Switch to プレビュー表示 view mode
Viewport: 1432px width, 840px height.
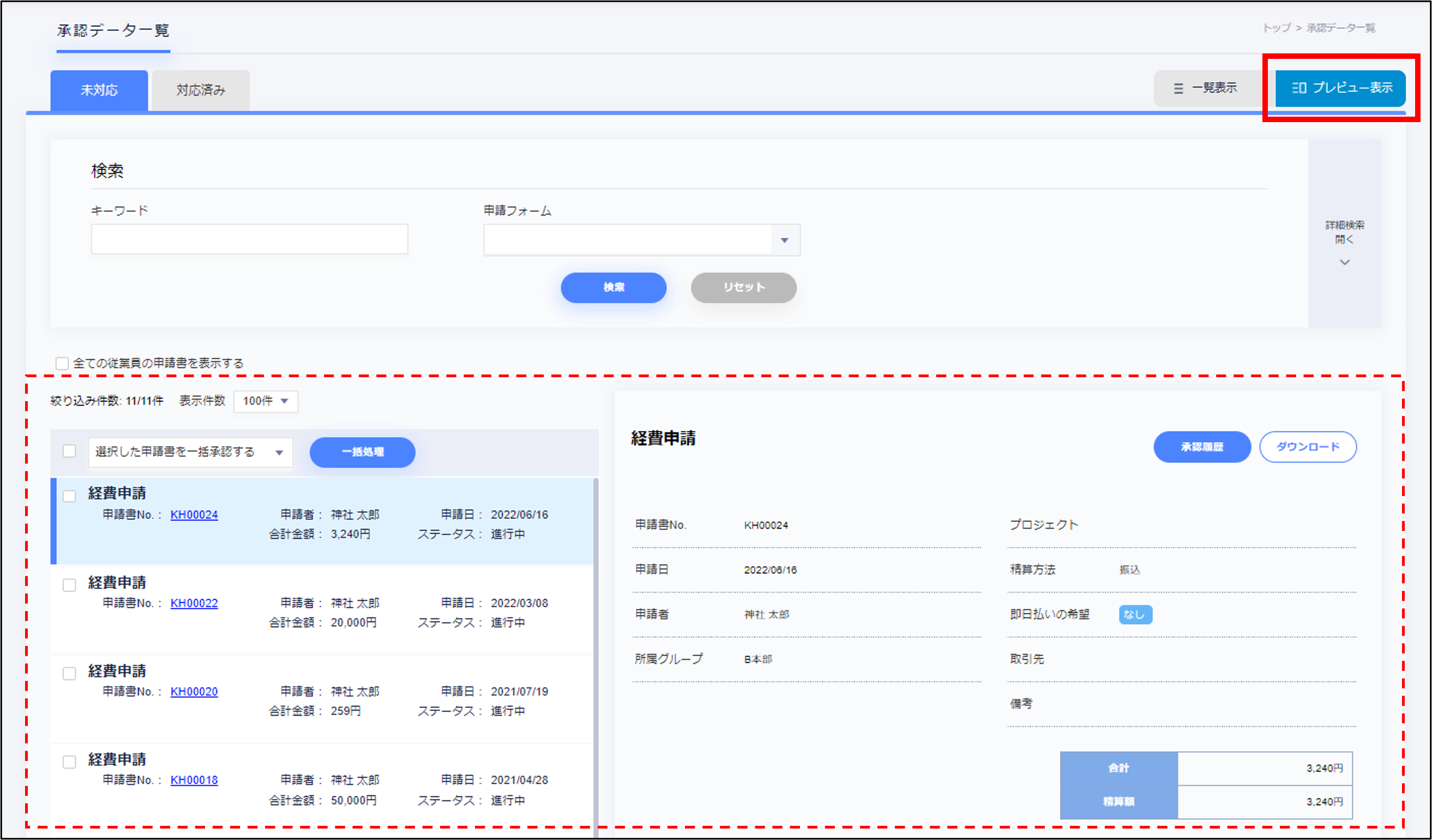tap(1340, 88)
